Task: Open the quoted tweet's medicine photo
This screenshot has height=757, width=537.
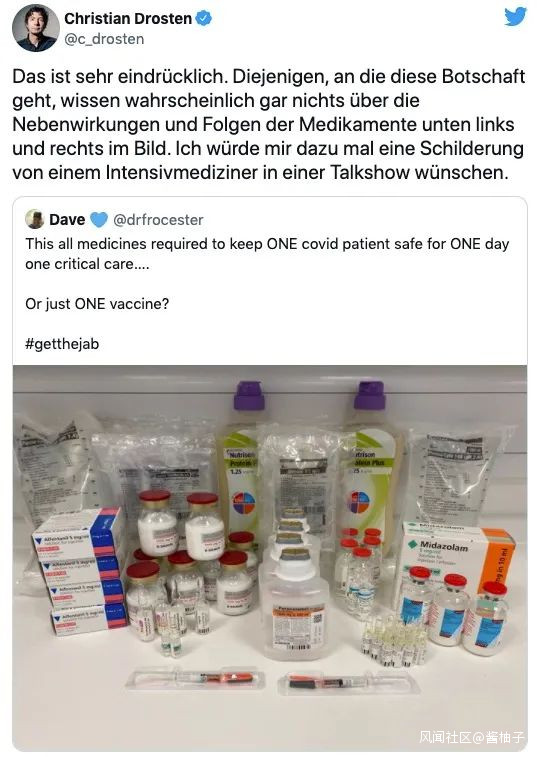Action: click(270, 558)
